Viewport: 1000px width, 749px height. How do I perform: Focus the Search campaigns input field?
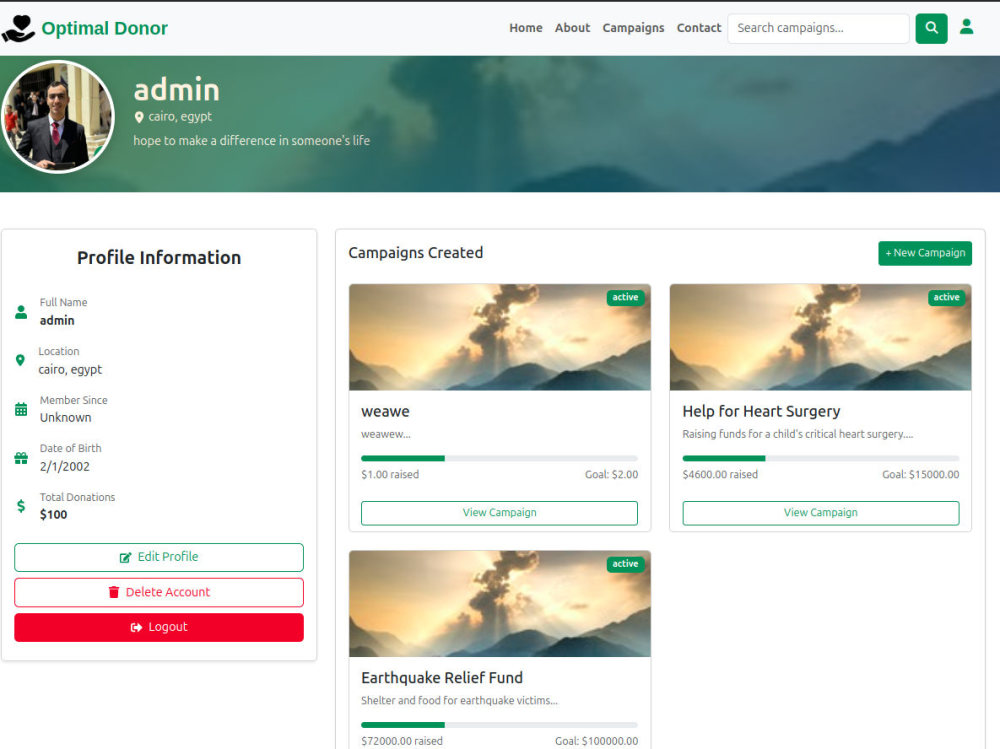(818, 28)
